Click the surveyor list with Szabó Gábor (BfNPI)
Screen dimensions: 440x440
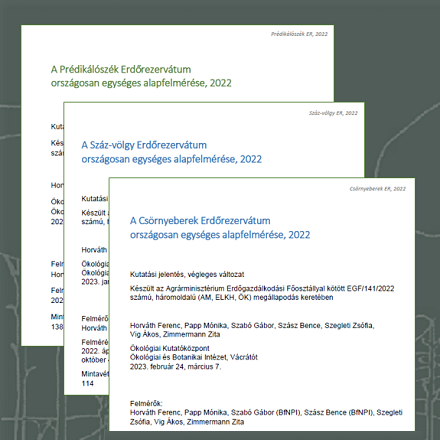click(x=266, y=417)
